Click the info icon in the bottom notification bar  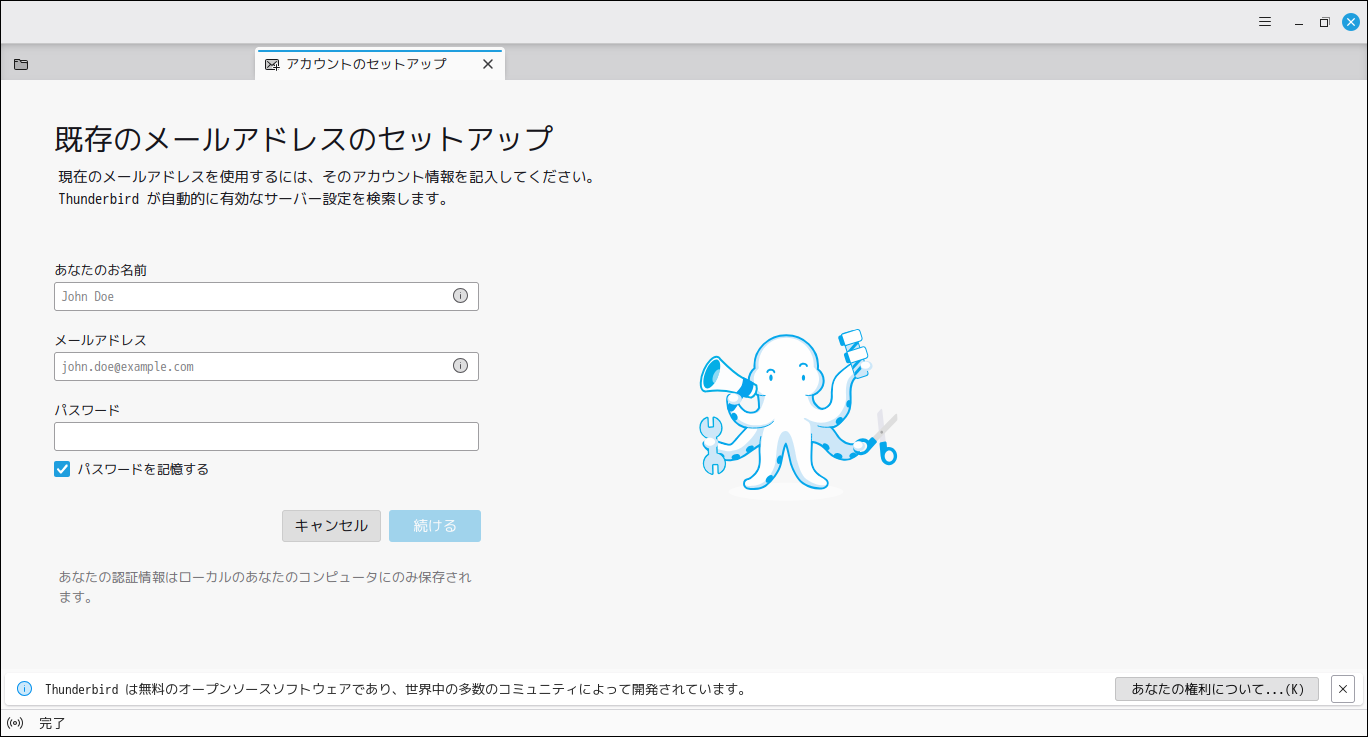(x=22, y=688)
